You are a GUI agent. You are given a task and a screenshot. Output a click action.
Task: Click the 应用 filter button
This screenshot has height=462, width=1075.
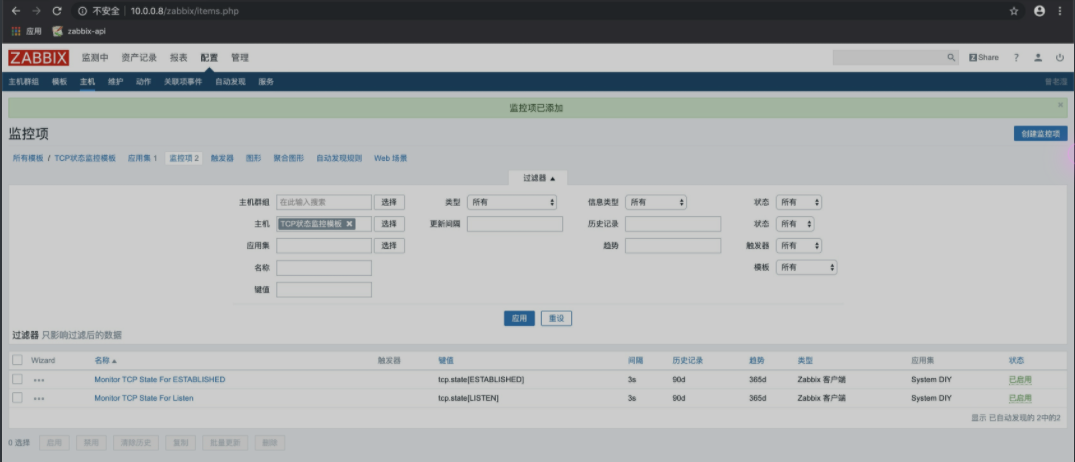point(519,319)
